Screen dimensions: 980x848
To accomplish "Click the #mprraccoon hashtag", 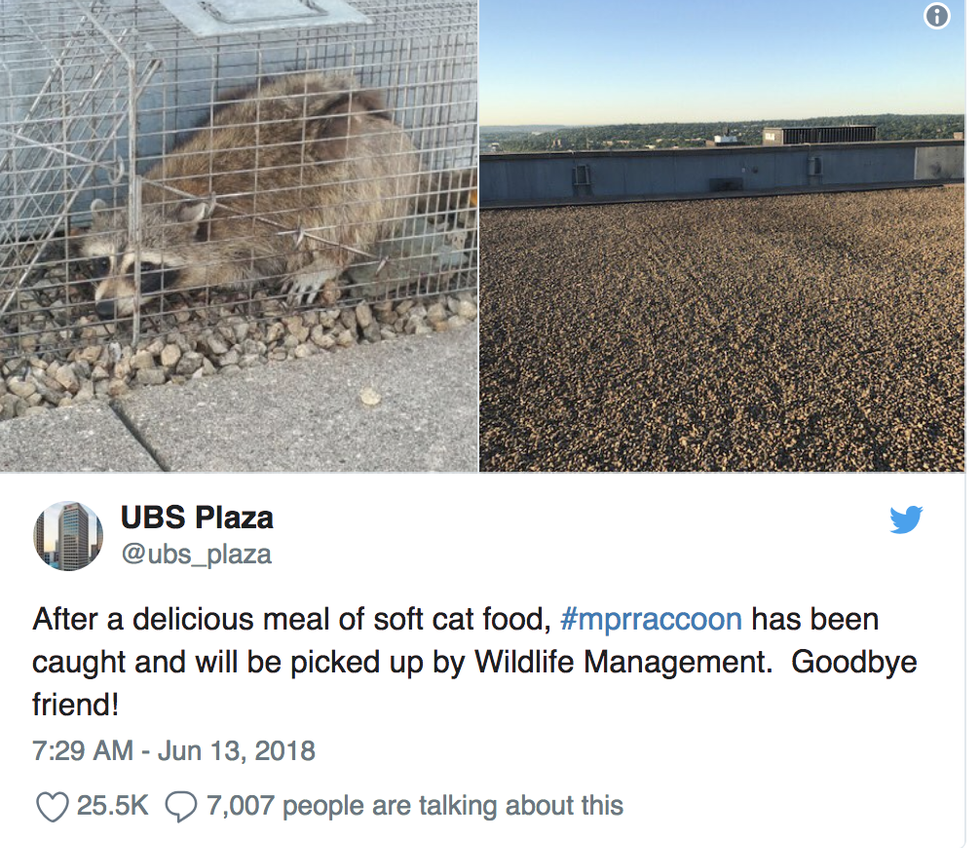I will (x=651, y=619).
